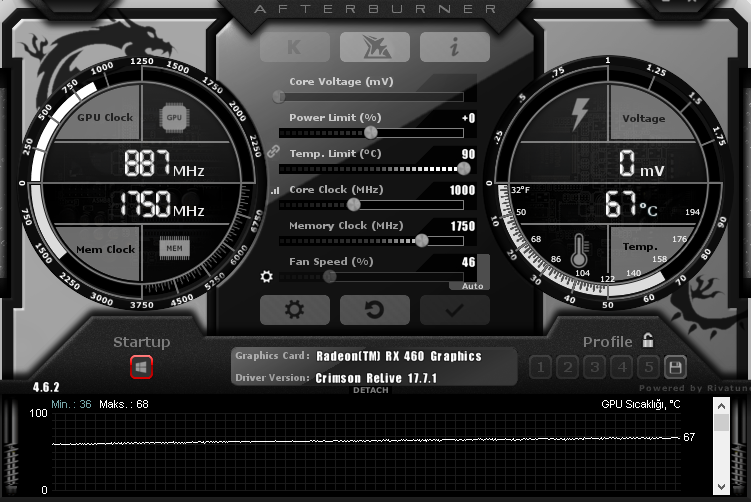Open the Kombustor K button
The width and height of the screenshot is (751, 502).
point(295,47)
